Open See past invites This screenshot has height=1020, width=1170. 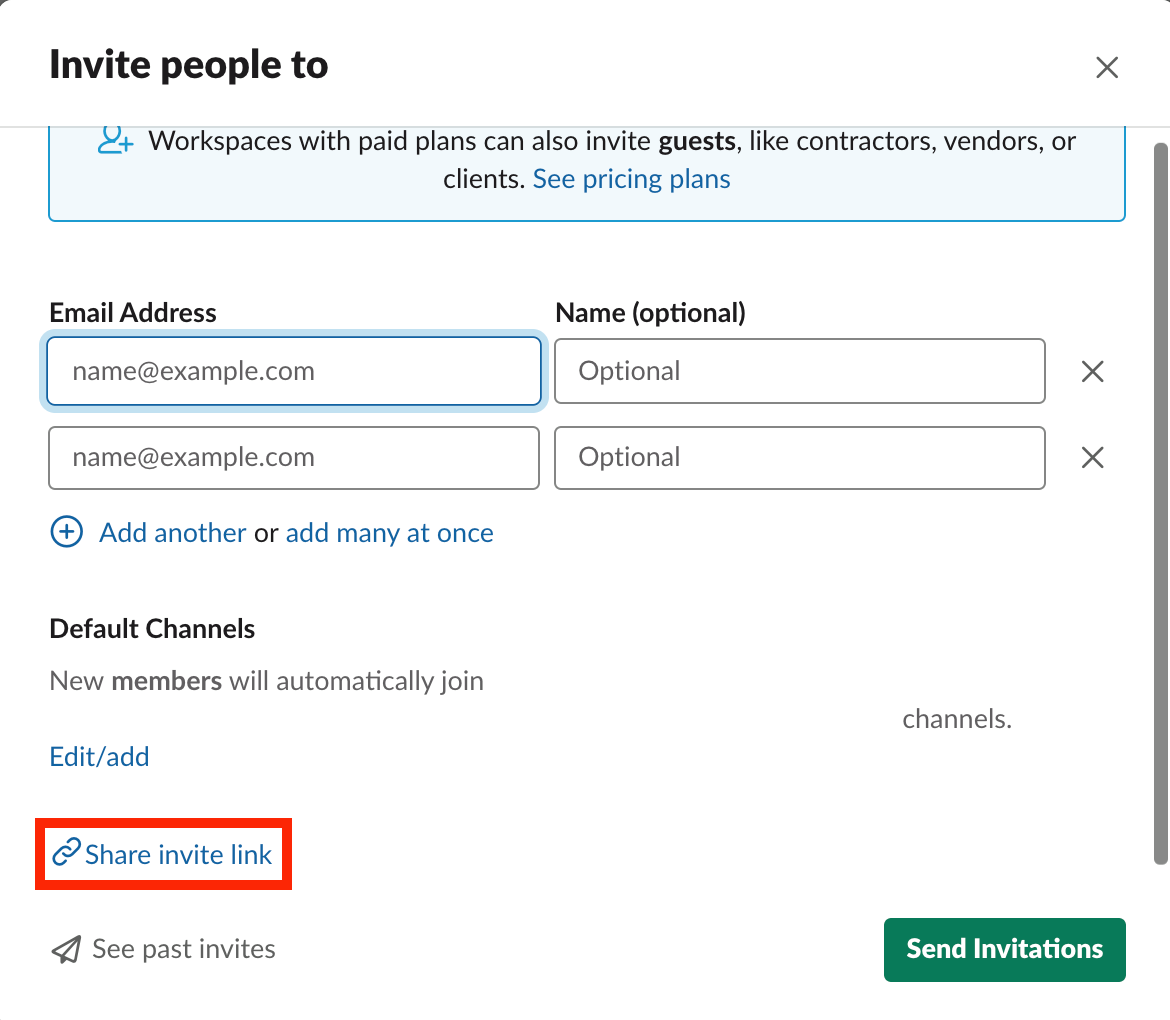tap(183, 949)
